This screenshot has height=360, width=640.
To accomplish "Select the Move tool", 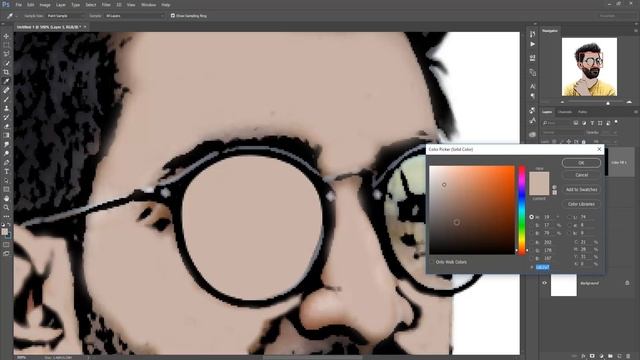I will click(6, 36).
